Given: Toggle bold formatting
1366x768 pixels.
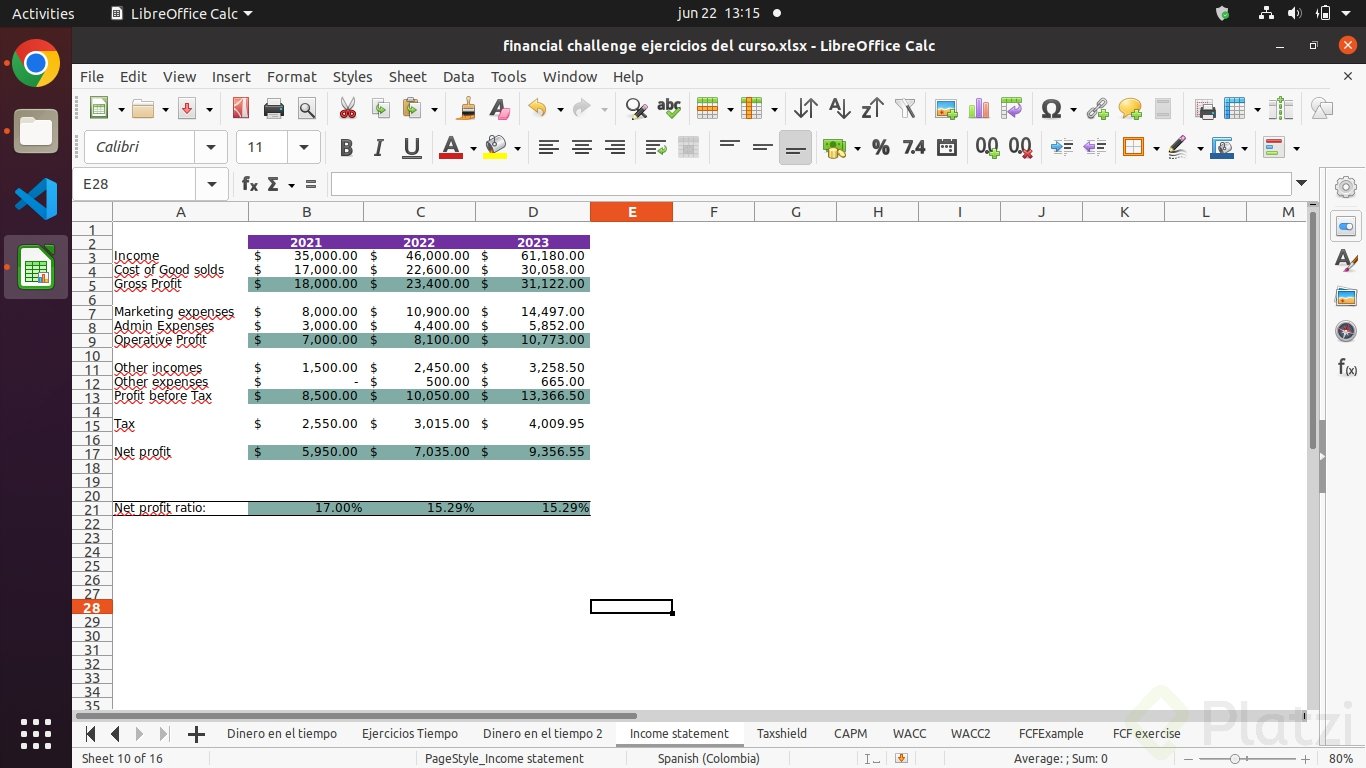Looking at the screenshot, I should pos(346,147).
